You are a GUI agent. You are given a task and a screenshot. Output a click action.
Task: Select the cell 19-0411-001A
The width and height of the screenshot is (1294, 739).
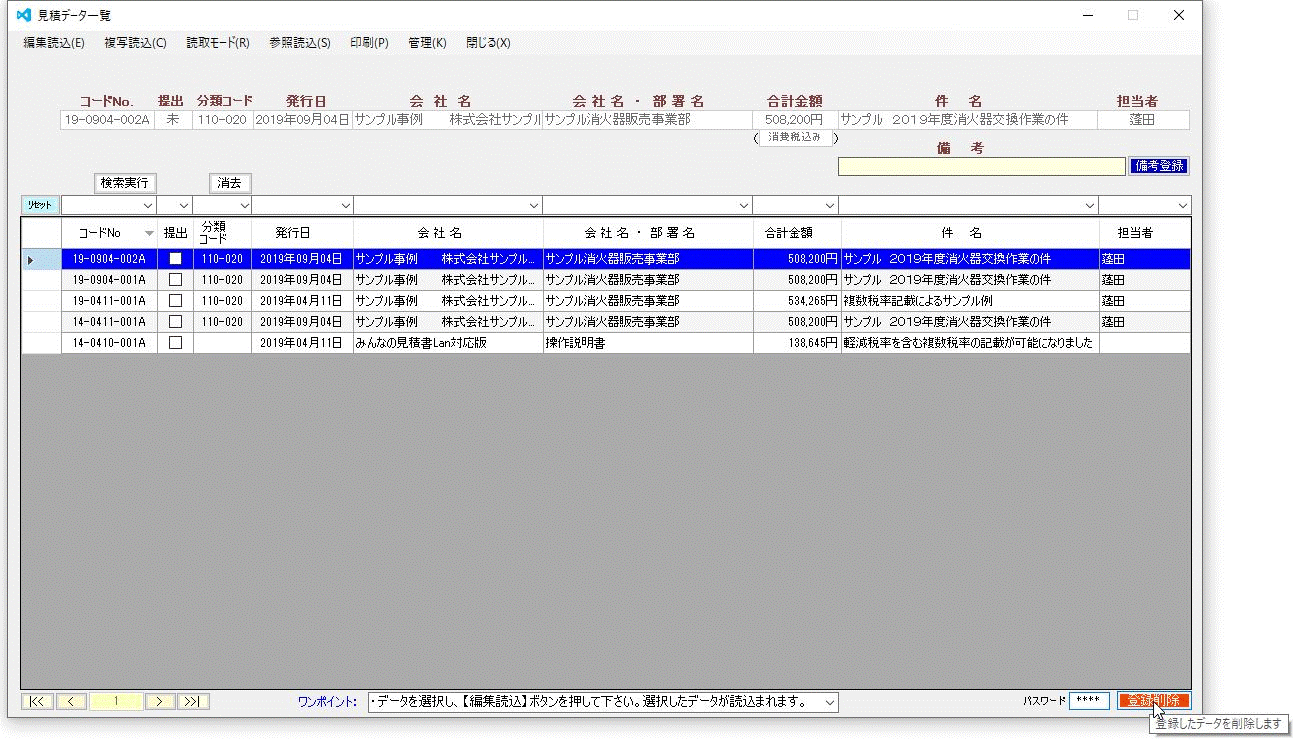109,301
